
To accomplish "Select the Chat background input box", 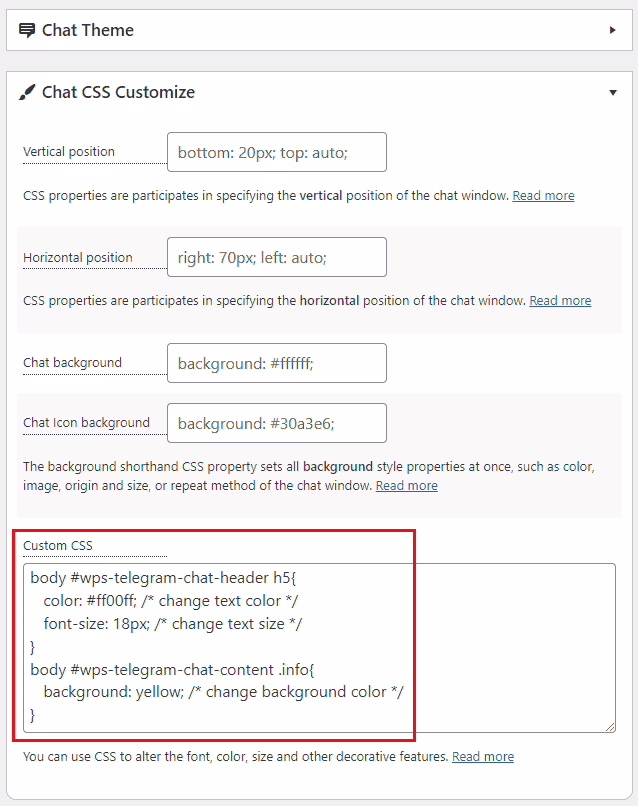I will 276,363.
